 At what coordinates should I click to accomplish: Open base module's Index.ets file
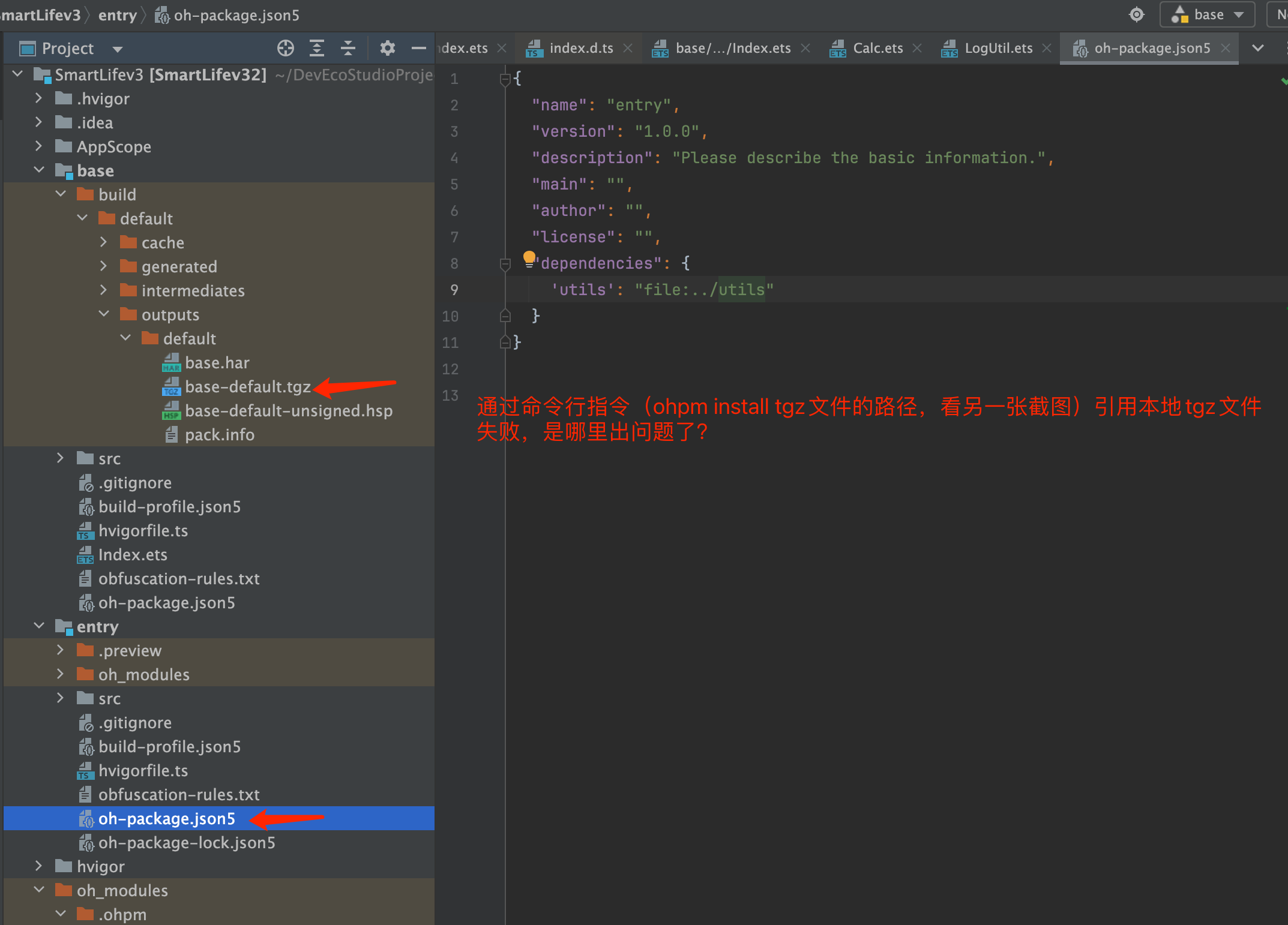click(122, 554)
